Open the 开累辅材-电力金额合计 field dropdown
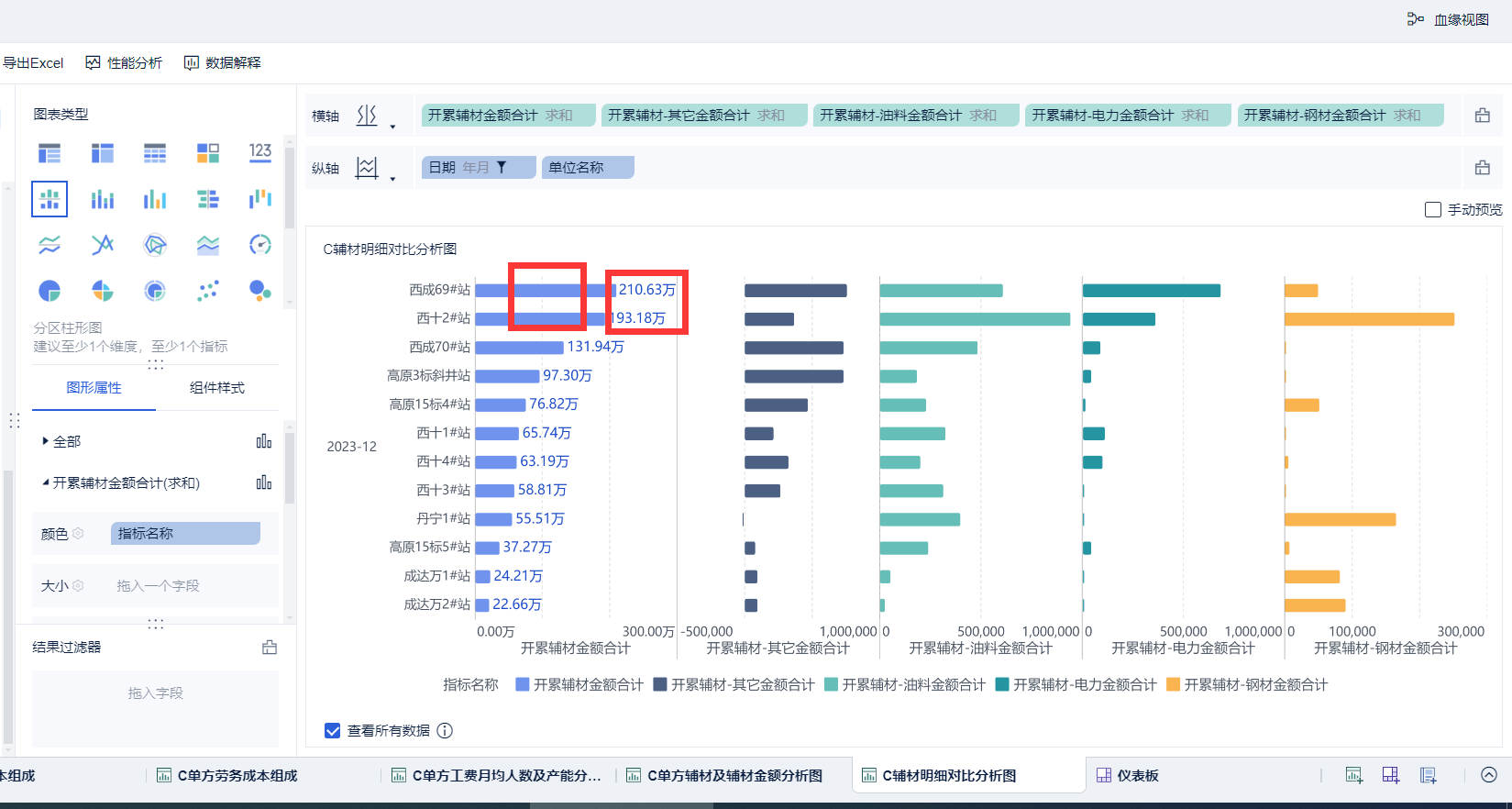This screenshot has width=1512, height=809. [x=1128, y=116]
